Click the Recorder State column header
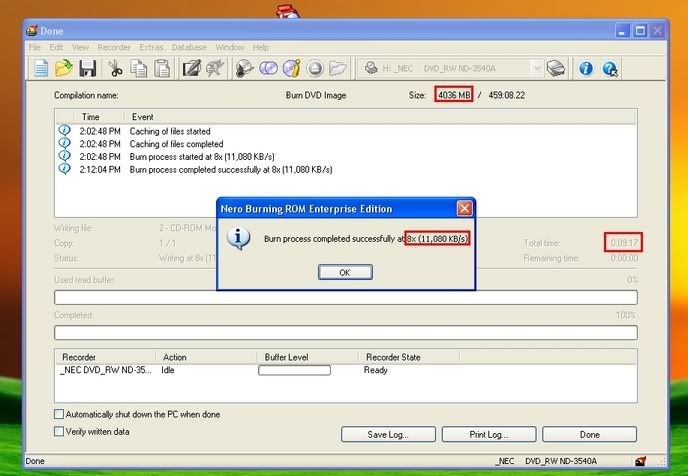 click(393, 357)
